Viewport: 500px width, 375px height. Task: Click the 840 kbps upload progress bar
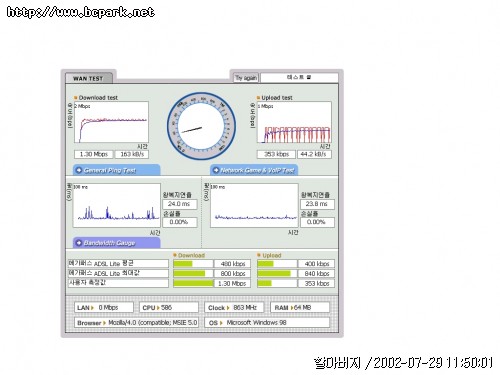coord(277,274)
